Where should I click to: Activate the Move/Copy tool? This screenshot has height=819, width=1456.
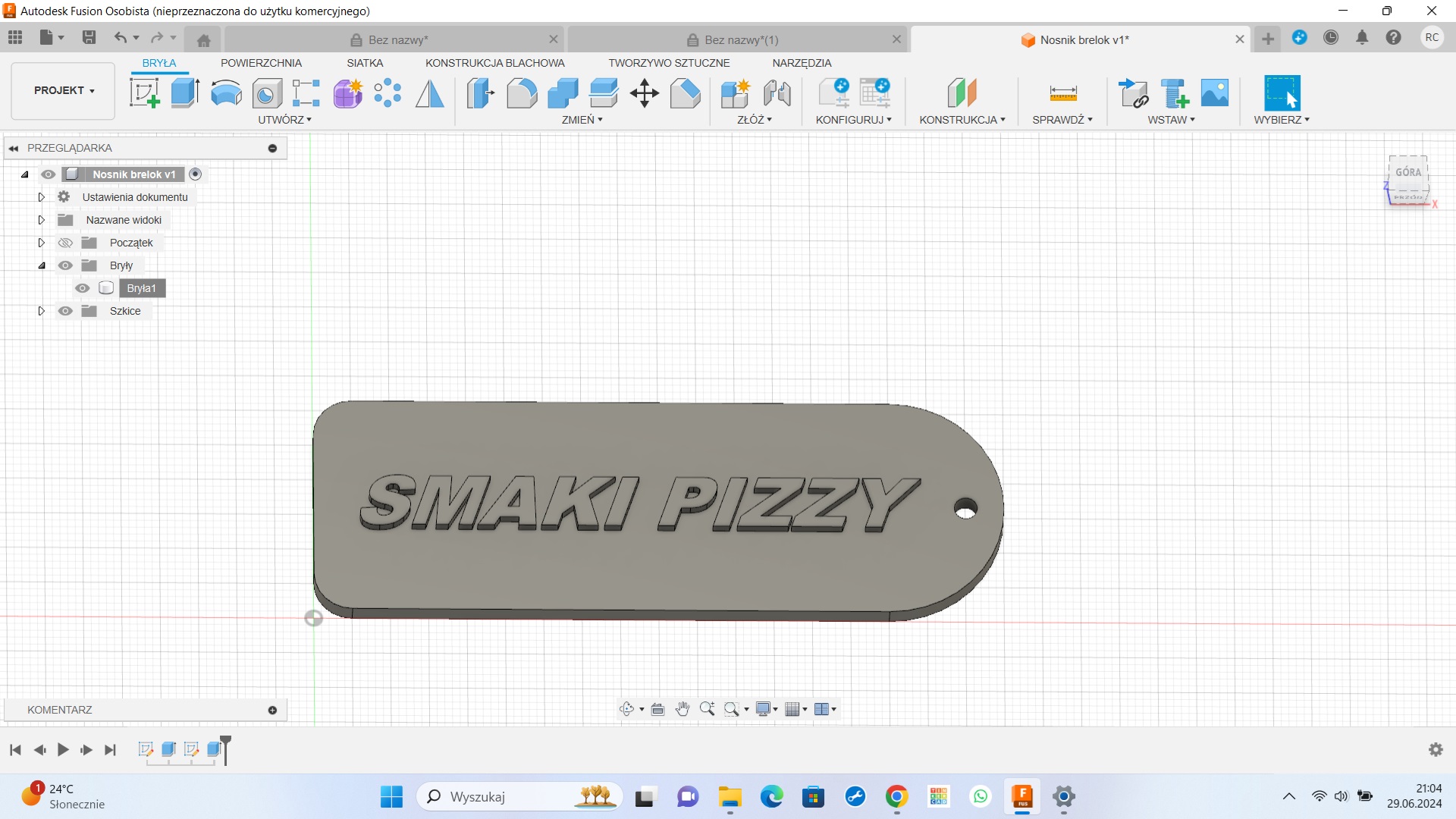[x=644, y=93]
